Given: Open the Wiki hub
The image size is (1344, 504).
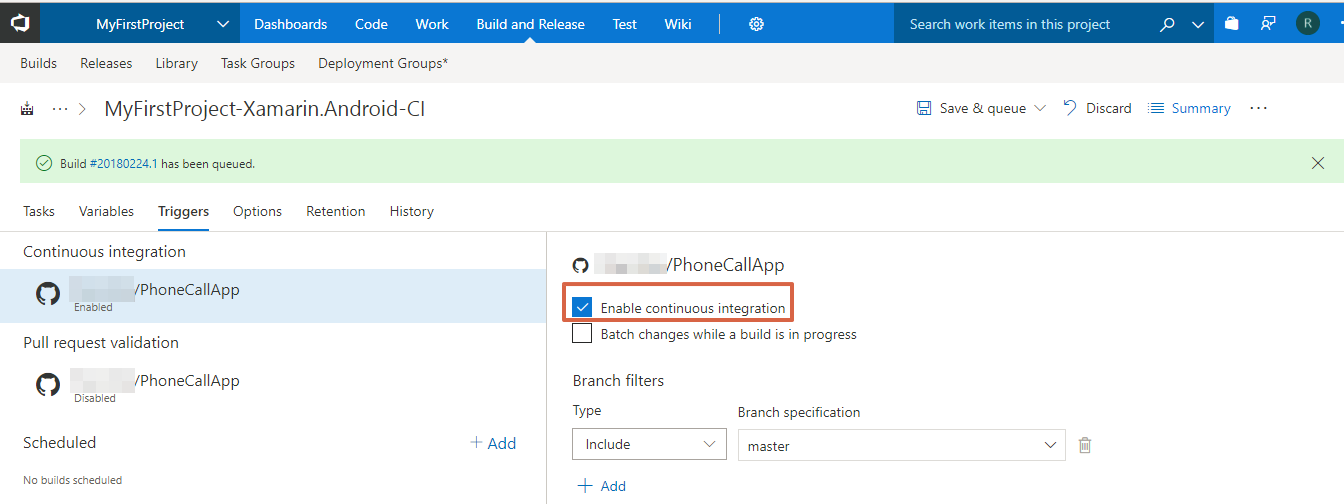Looking at the screenshot, I should [x=678, y=24].
